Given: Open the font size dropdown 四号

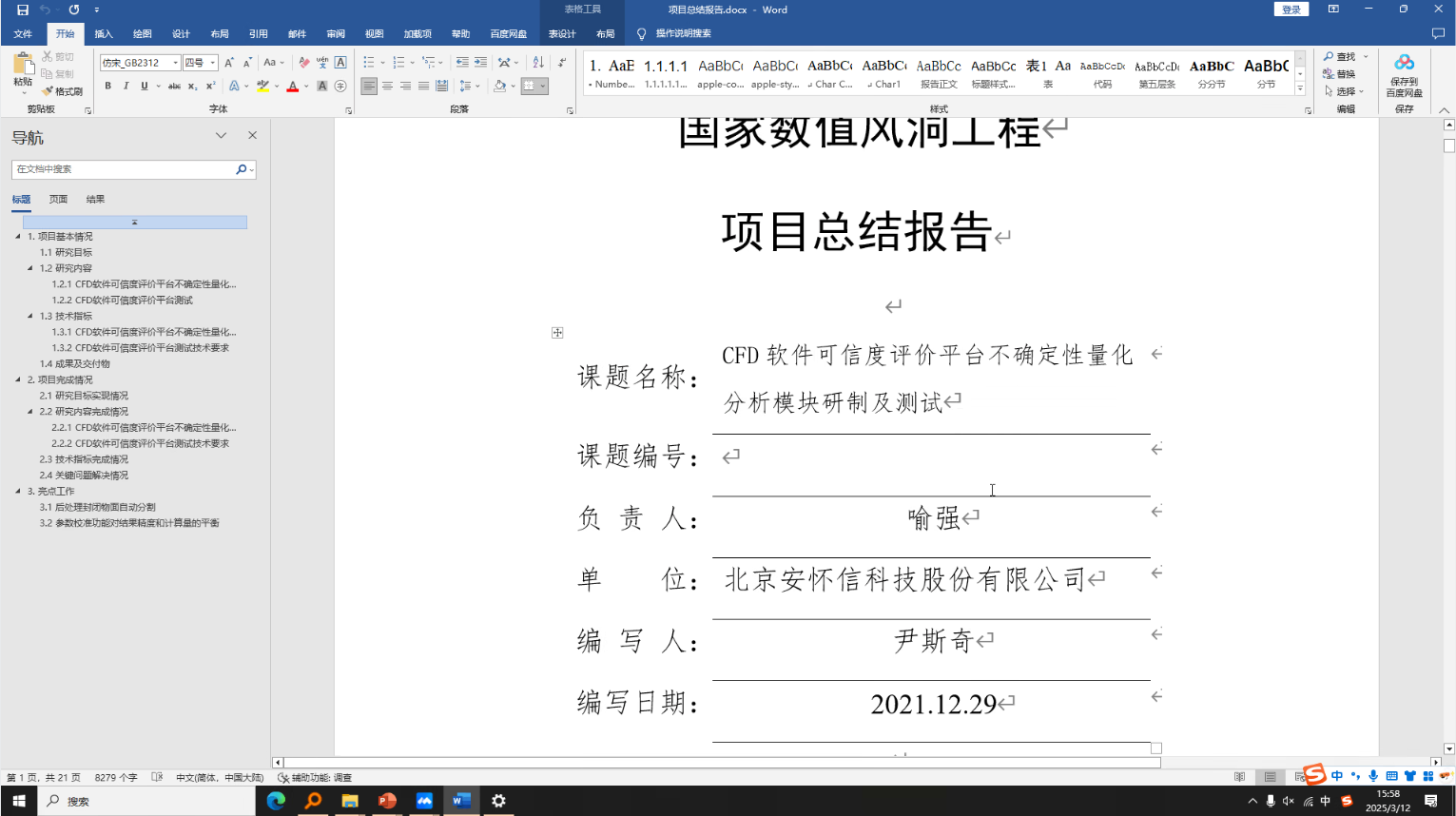Looking at the screenshot, I should [x=213, y=63].
